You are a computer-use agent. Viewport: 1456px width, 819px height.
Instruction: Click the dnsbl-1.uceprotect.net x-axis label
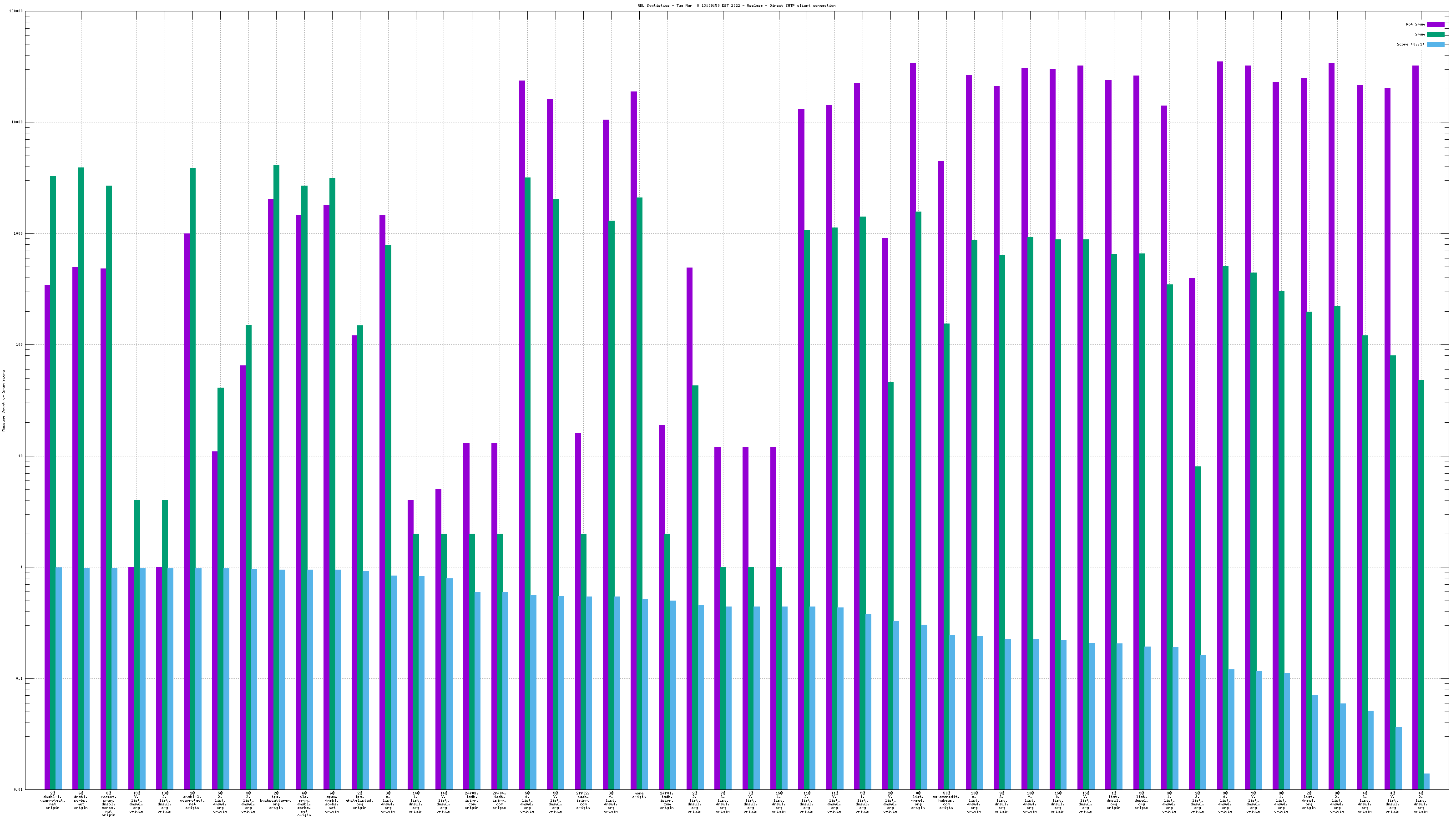[x=53, y=800]
